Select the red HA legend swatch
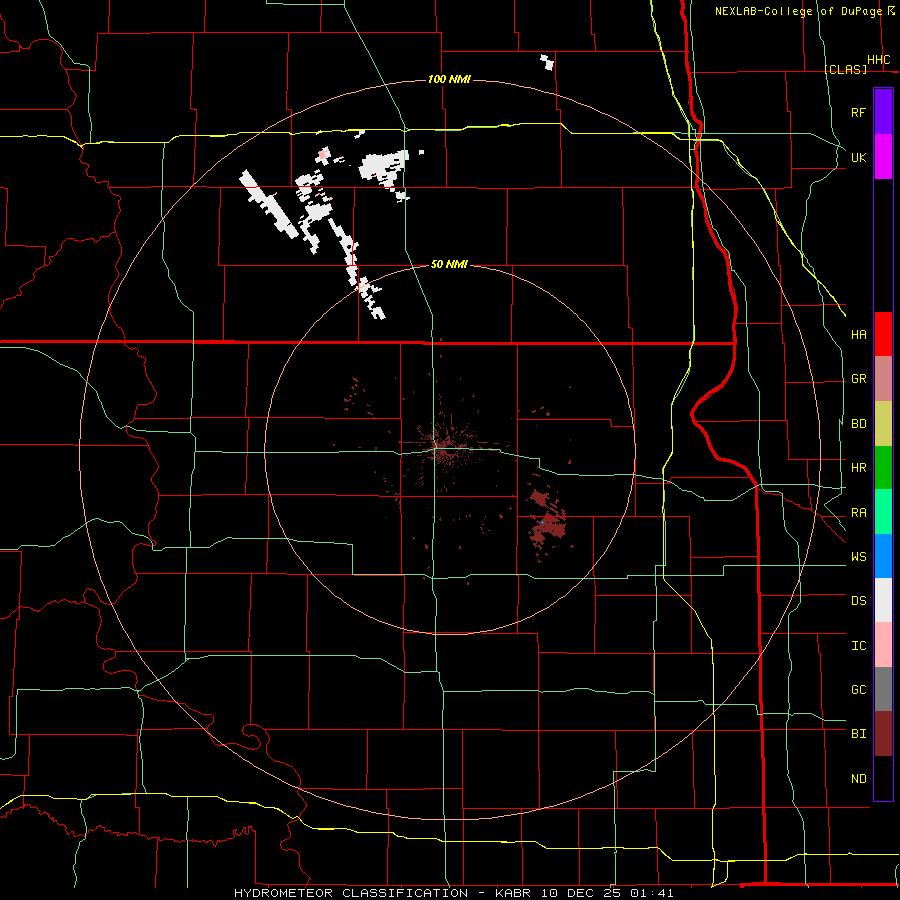This screenshot has height=900, width=900. (883, 334)
